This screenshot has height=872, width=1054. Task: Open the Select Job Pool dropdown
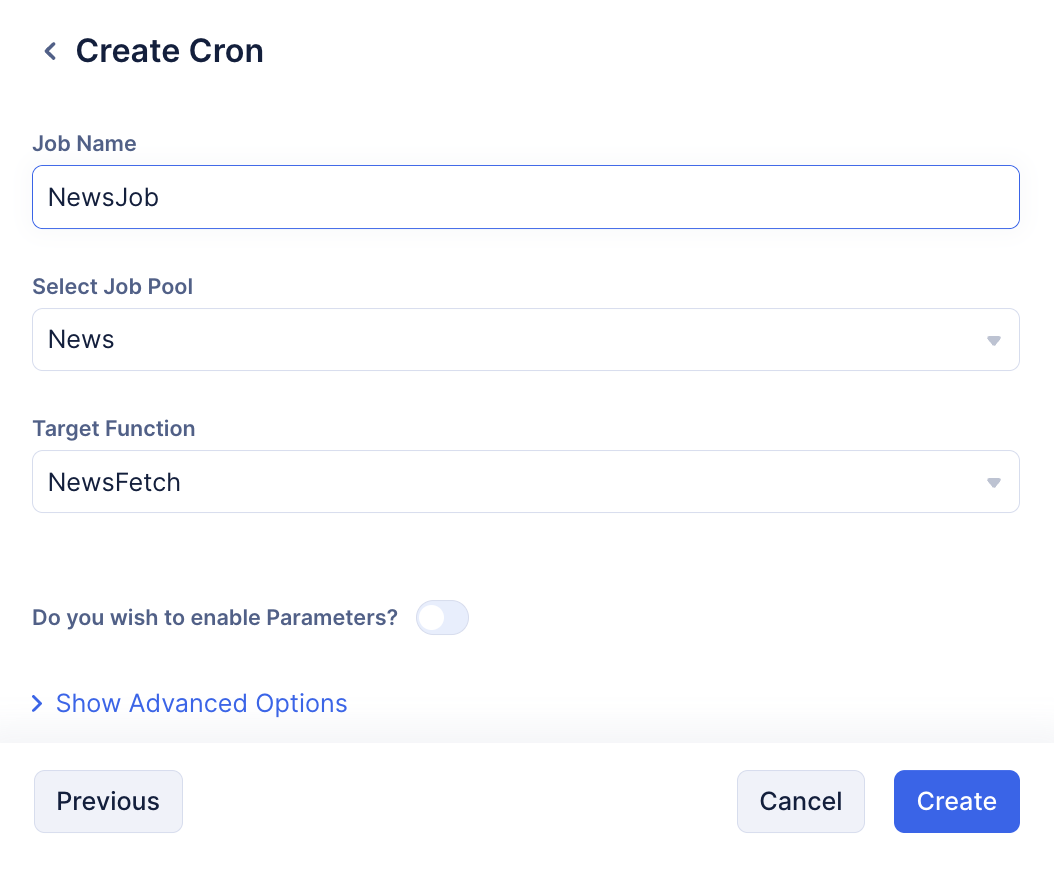[x=526, y=340]
